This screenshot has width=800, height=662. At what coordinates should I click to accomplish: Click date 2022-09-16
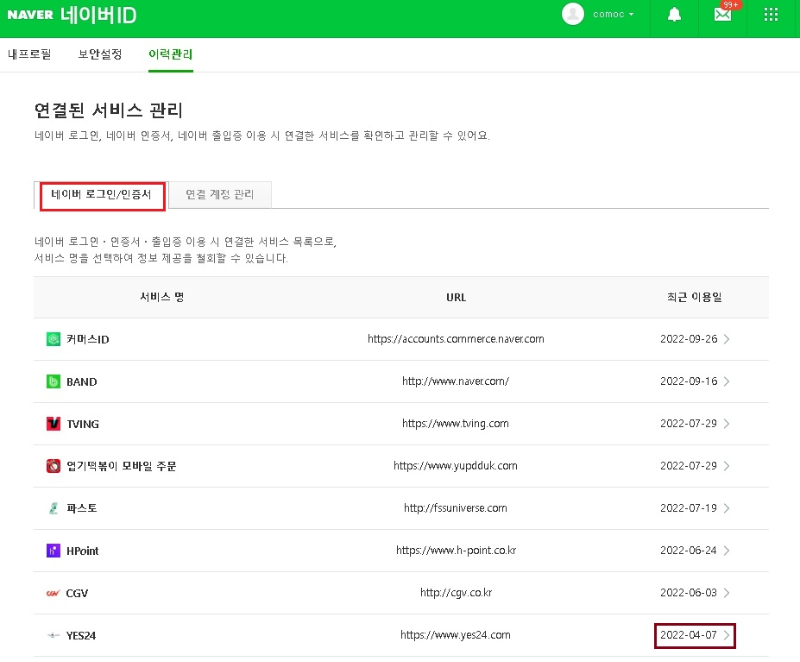pos(689,381)
